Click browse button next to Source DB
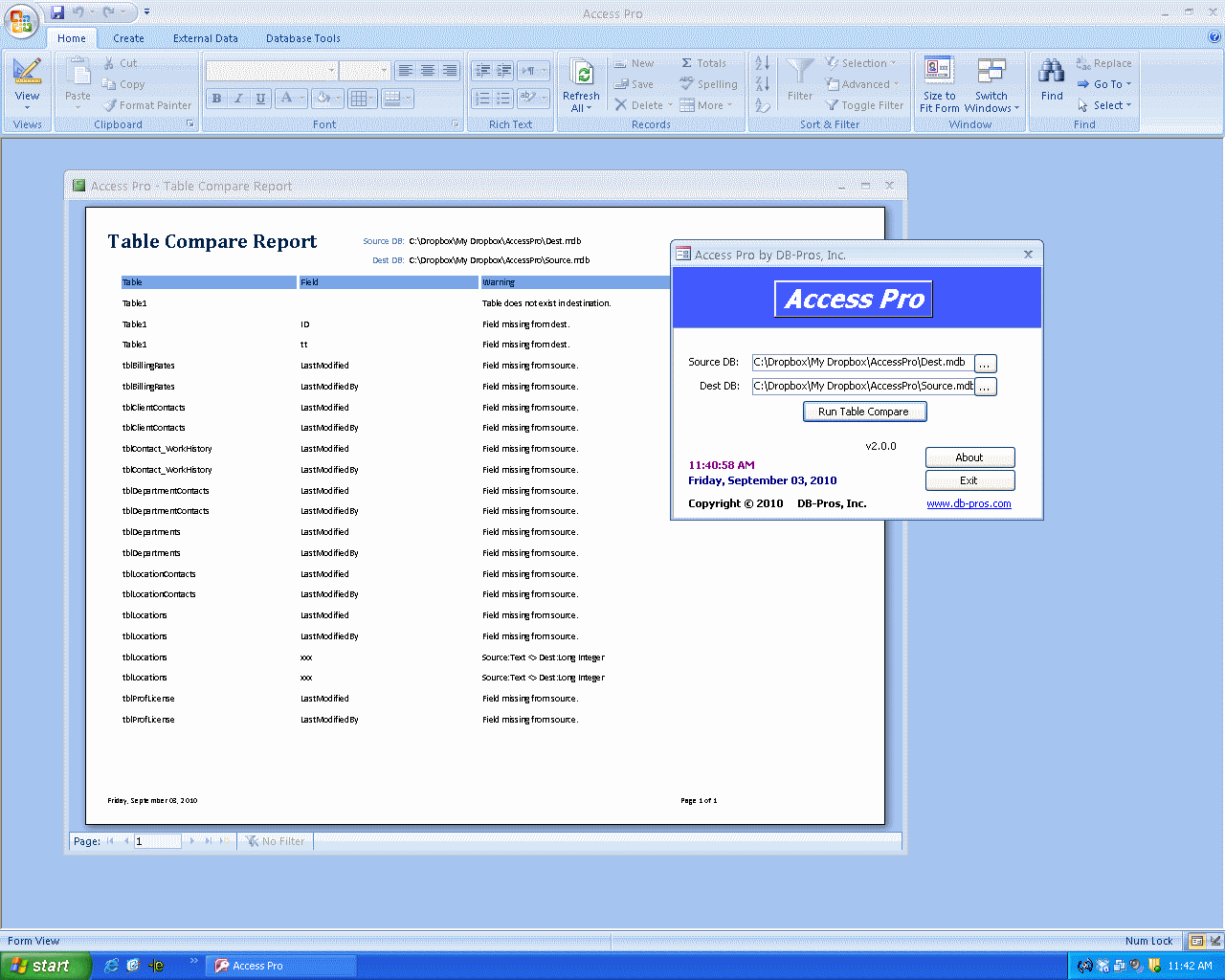Image resolution: width=1225 pixels, height=980 pixels. (985, 363)
